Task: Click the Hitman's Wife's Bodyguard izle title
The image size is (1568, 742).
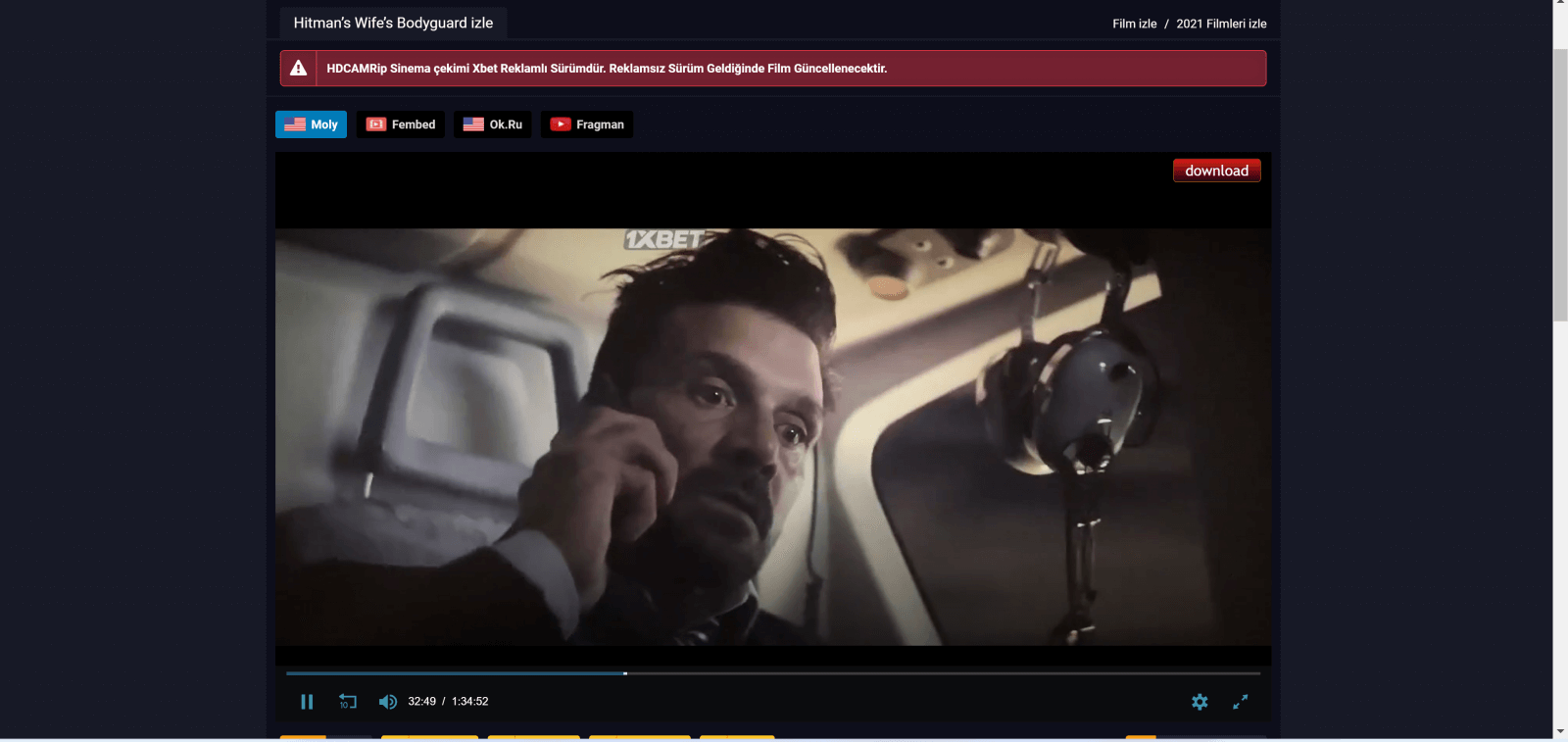Action: click(393, 23)
